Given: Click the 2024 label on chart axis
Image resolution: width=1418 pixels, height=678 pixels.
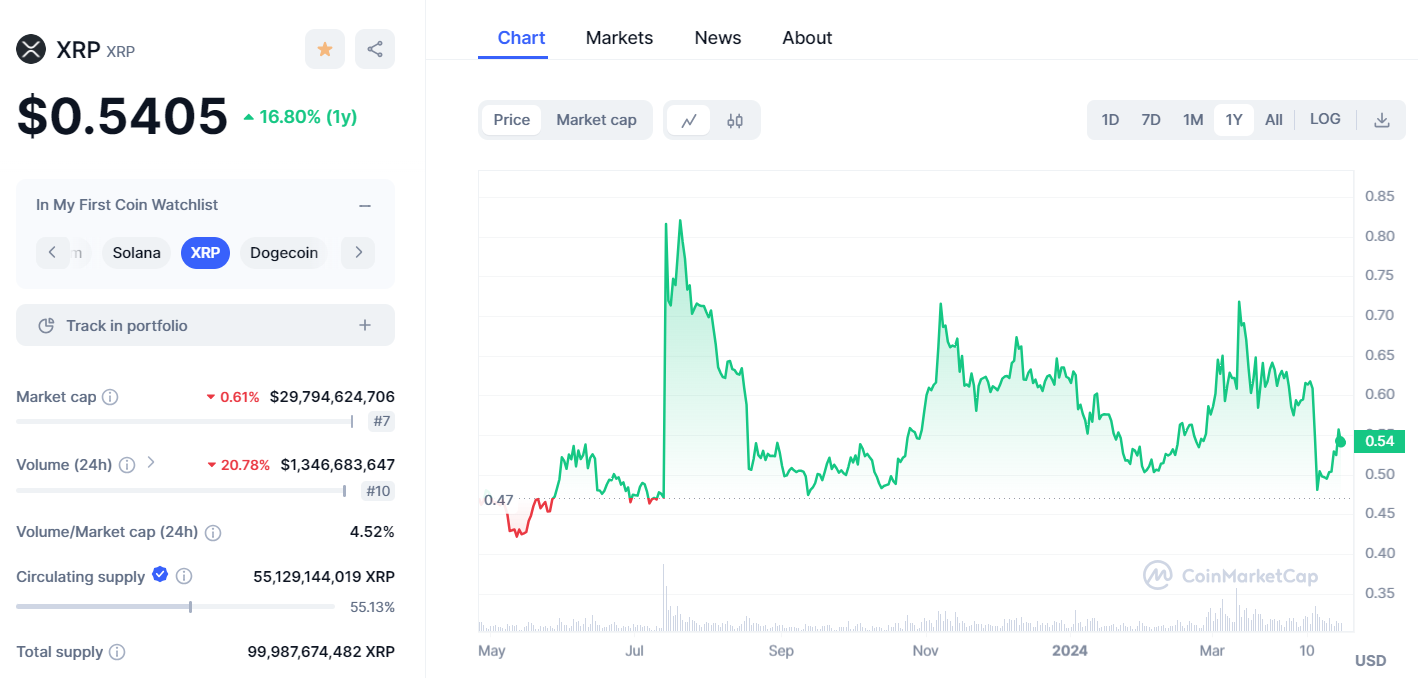Looking at the screenshot, I should [x=1070, y=651].
